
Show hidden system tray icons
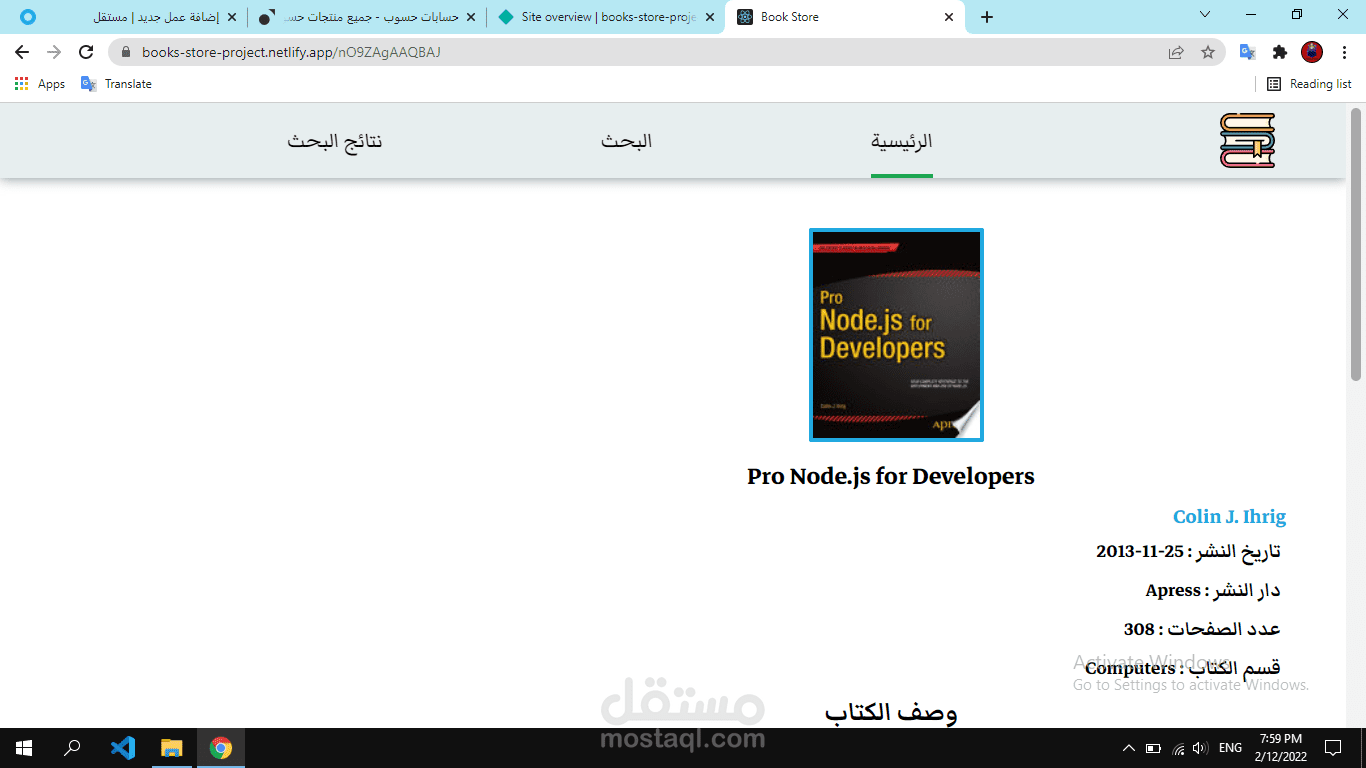pos(1129,748)
